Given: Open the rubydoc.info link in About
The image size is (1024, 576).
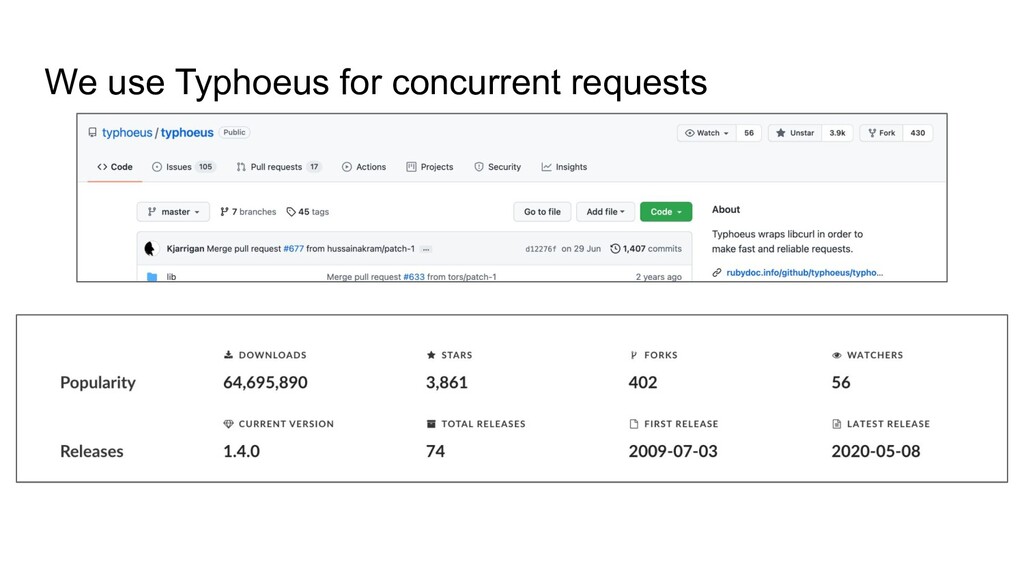Looking at the screenshot, I should click(804, 273).
